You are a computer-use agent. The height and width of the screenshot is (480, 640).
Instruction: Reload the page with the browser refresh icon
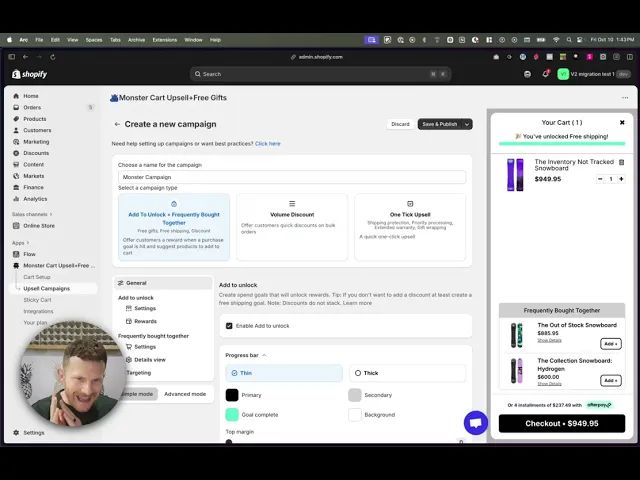(53, 57)
